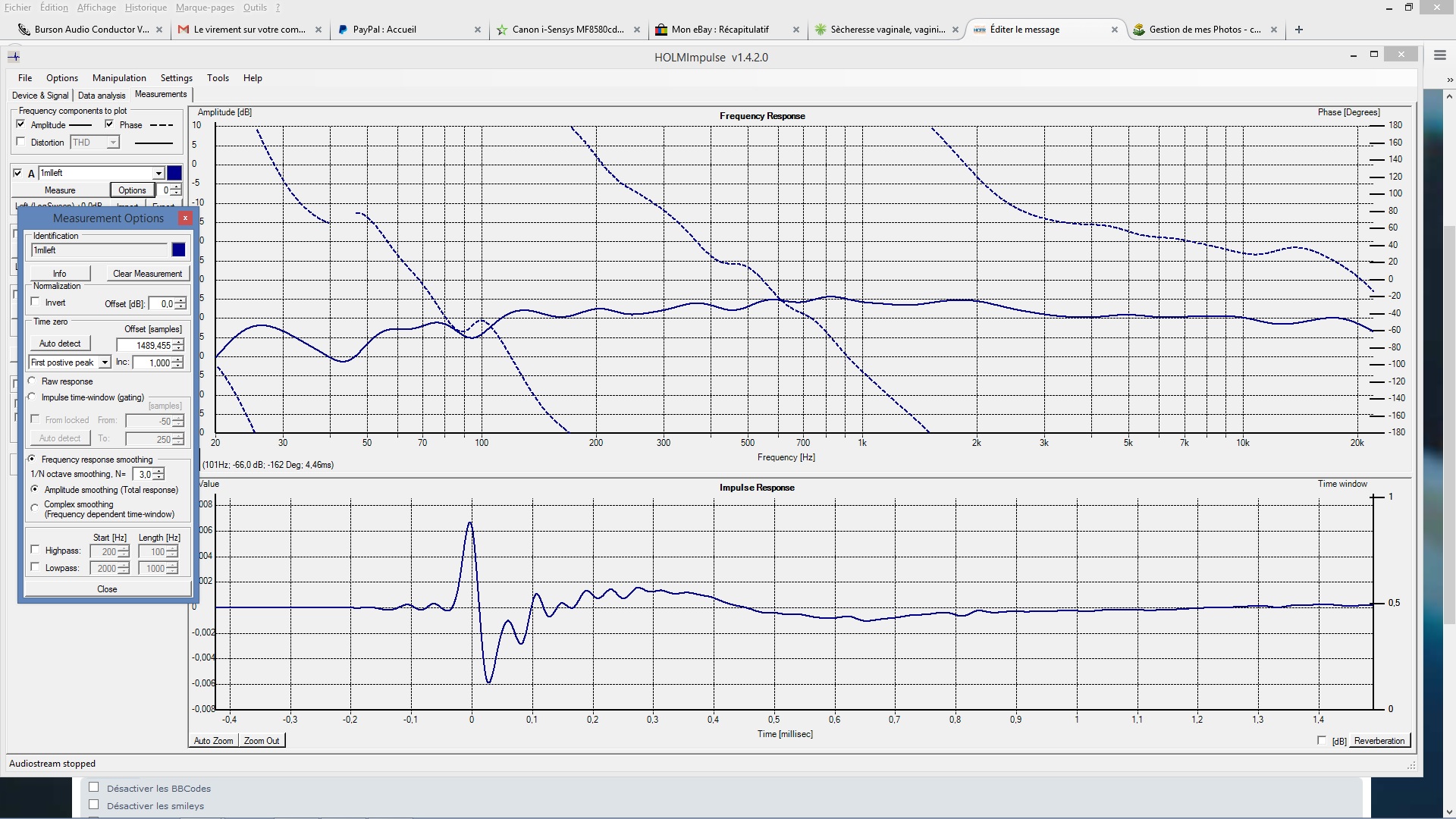Click the Auto Zoom button

point(213,741)
